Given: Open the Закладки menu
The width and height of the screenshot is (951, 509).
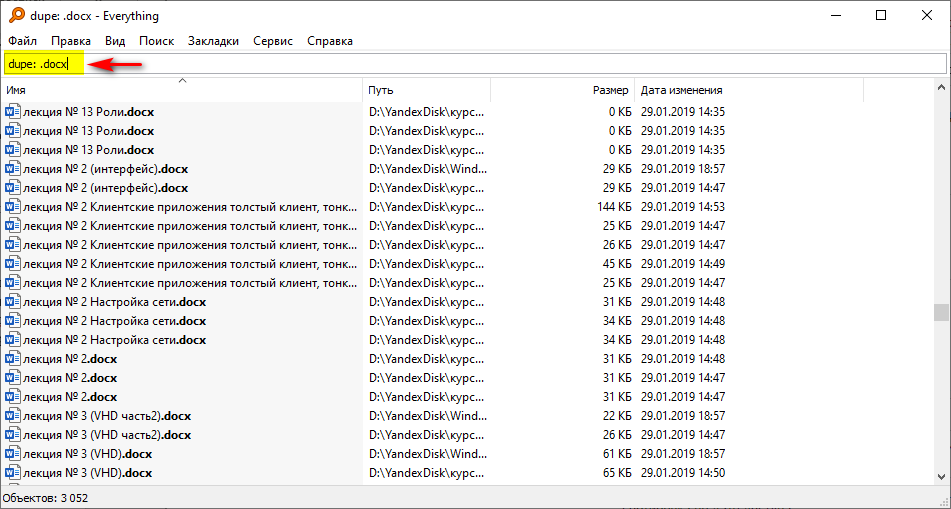Looking at the screenshot, I should tap(213, 41).
